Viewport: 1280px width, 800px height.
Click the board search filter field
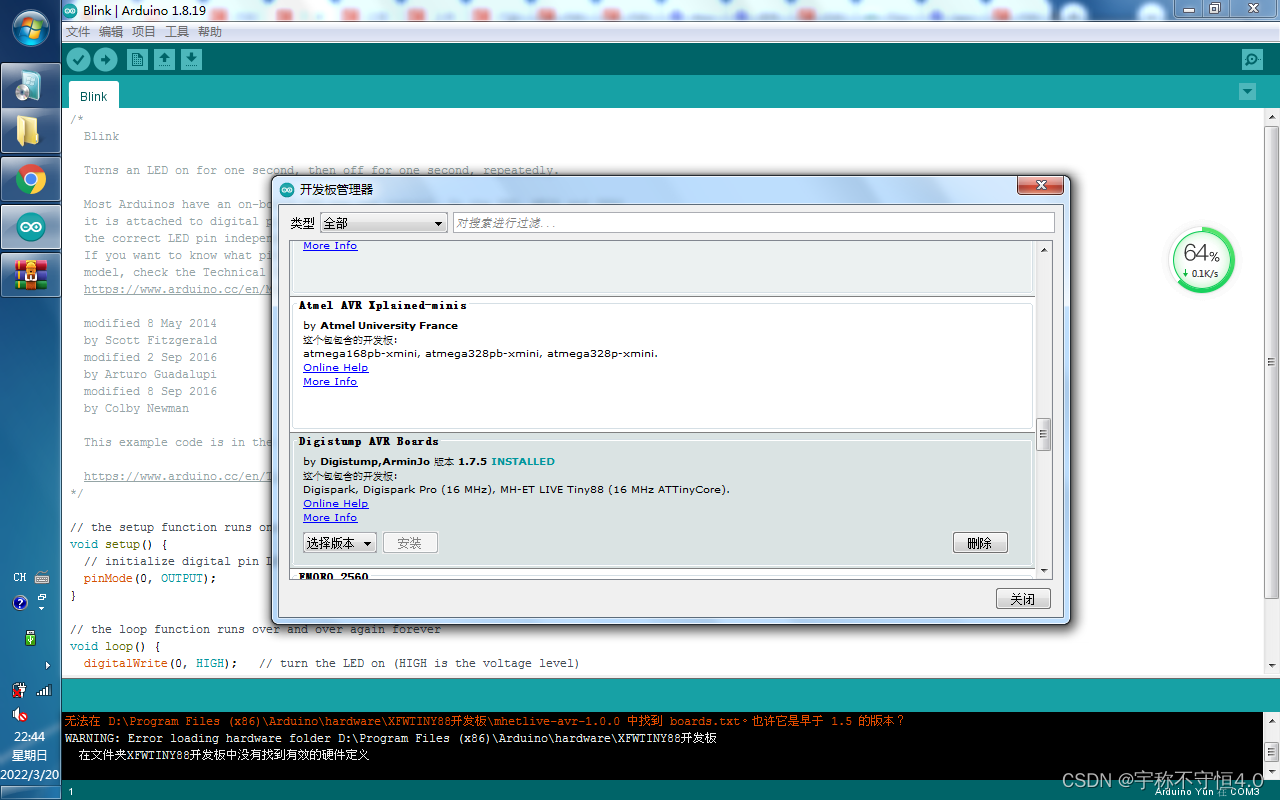pyautogui.click(x=753, y=223)
